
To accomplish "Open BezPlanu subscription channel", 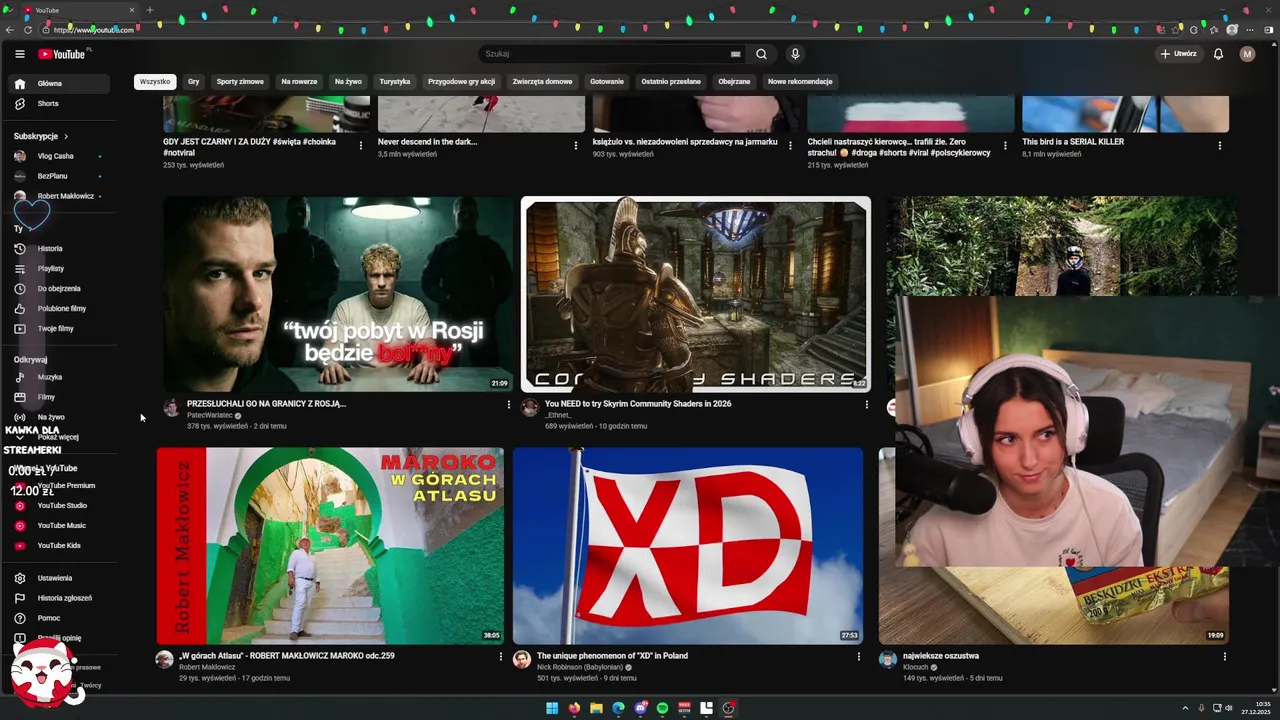I will [60, 176].
